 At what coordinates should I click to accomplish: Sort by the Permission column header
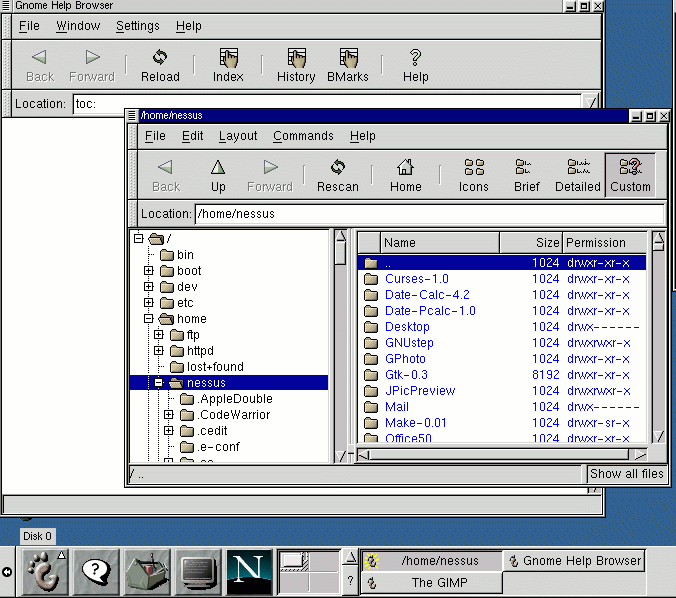[x=604, y=243]
